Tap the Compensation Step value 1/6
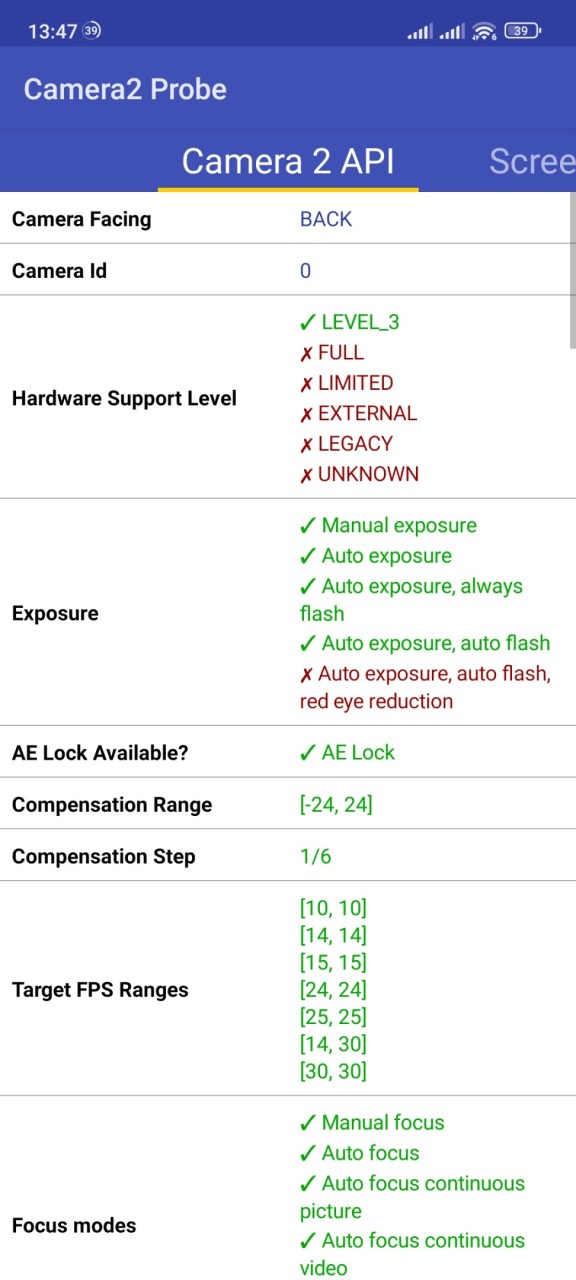576x1280 pixels. [315, 857]
